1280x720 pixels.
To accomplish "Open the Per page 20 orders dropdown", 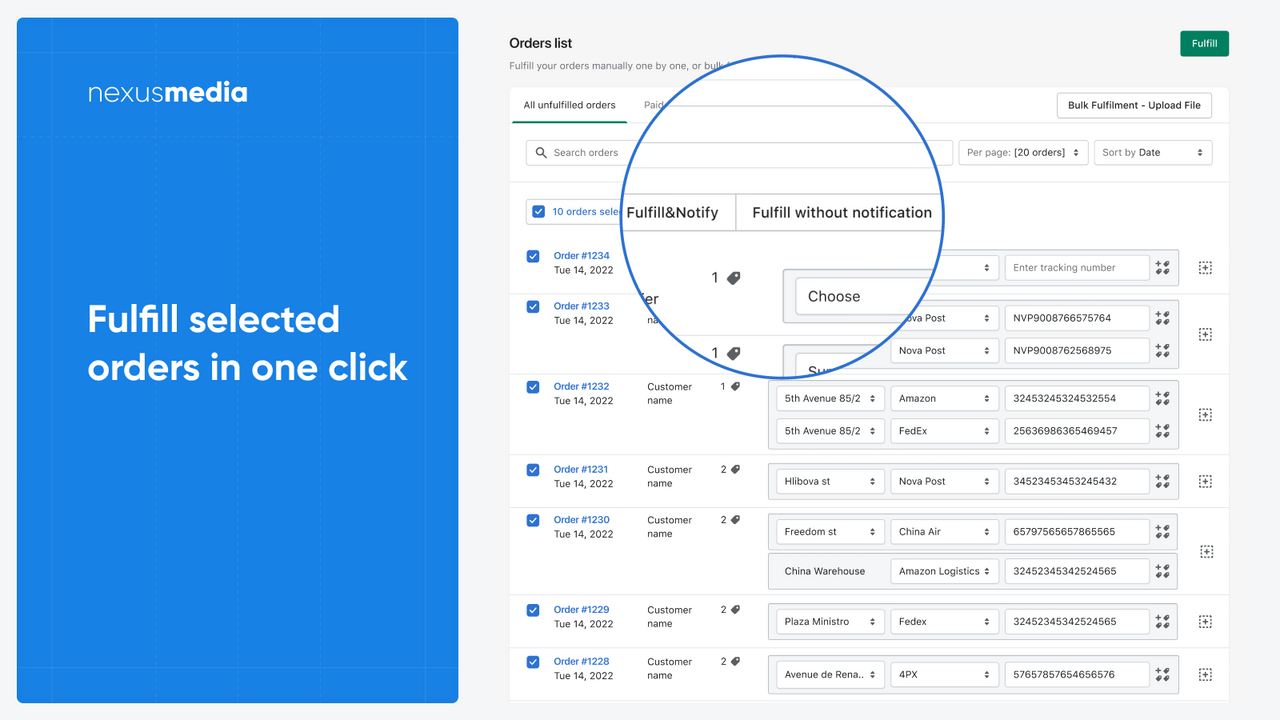I will 1023,153.
